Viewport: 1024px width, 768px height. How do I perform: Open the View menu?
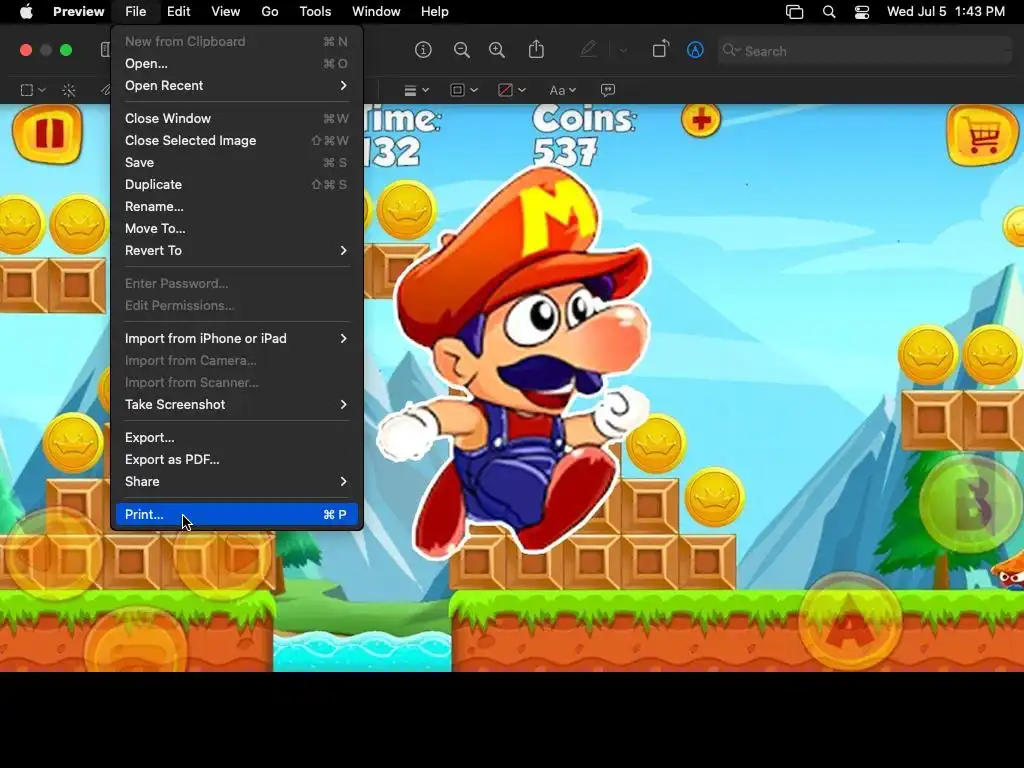coord(225,12)
